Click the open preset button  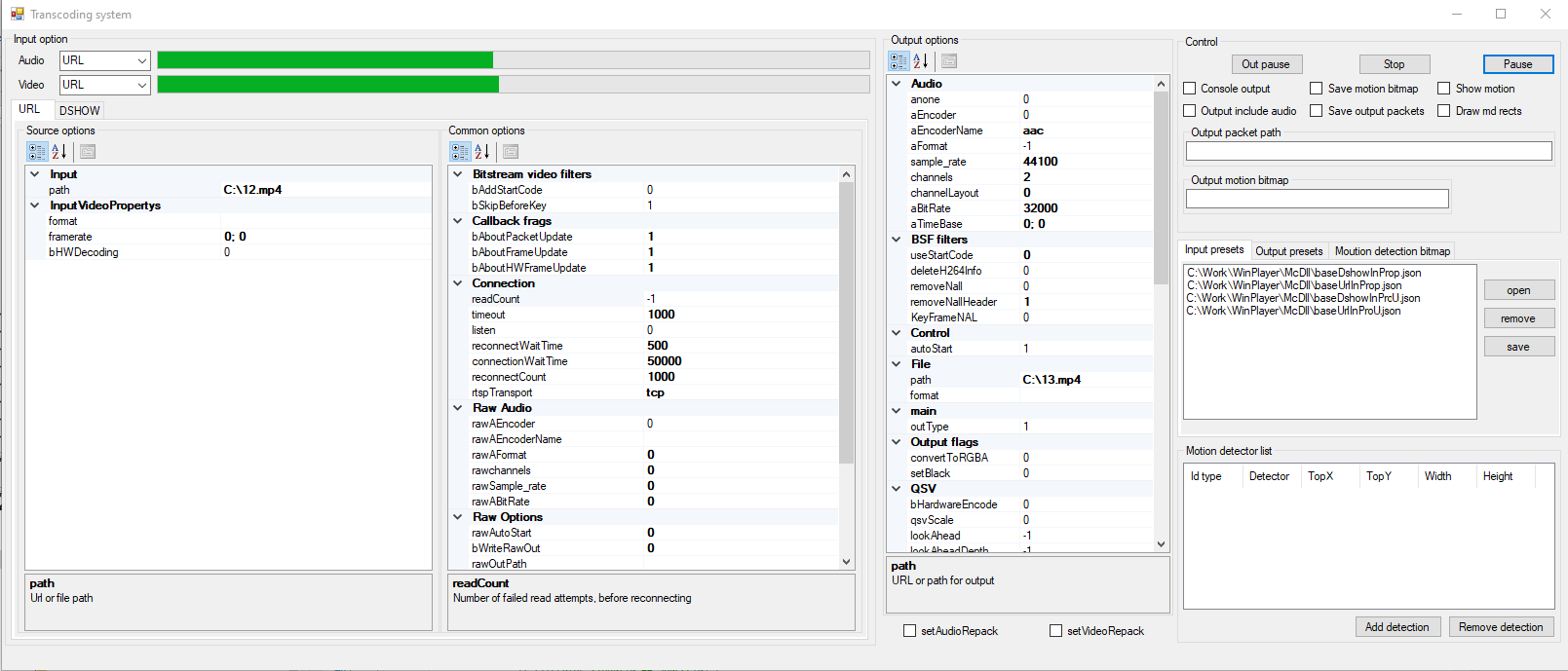coord(1518,290)
